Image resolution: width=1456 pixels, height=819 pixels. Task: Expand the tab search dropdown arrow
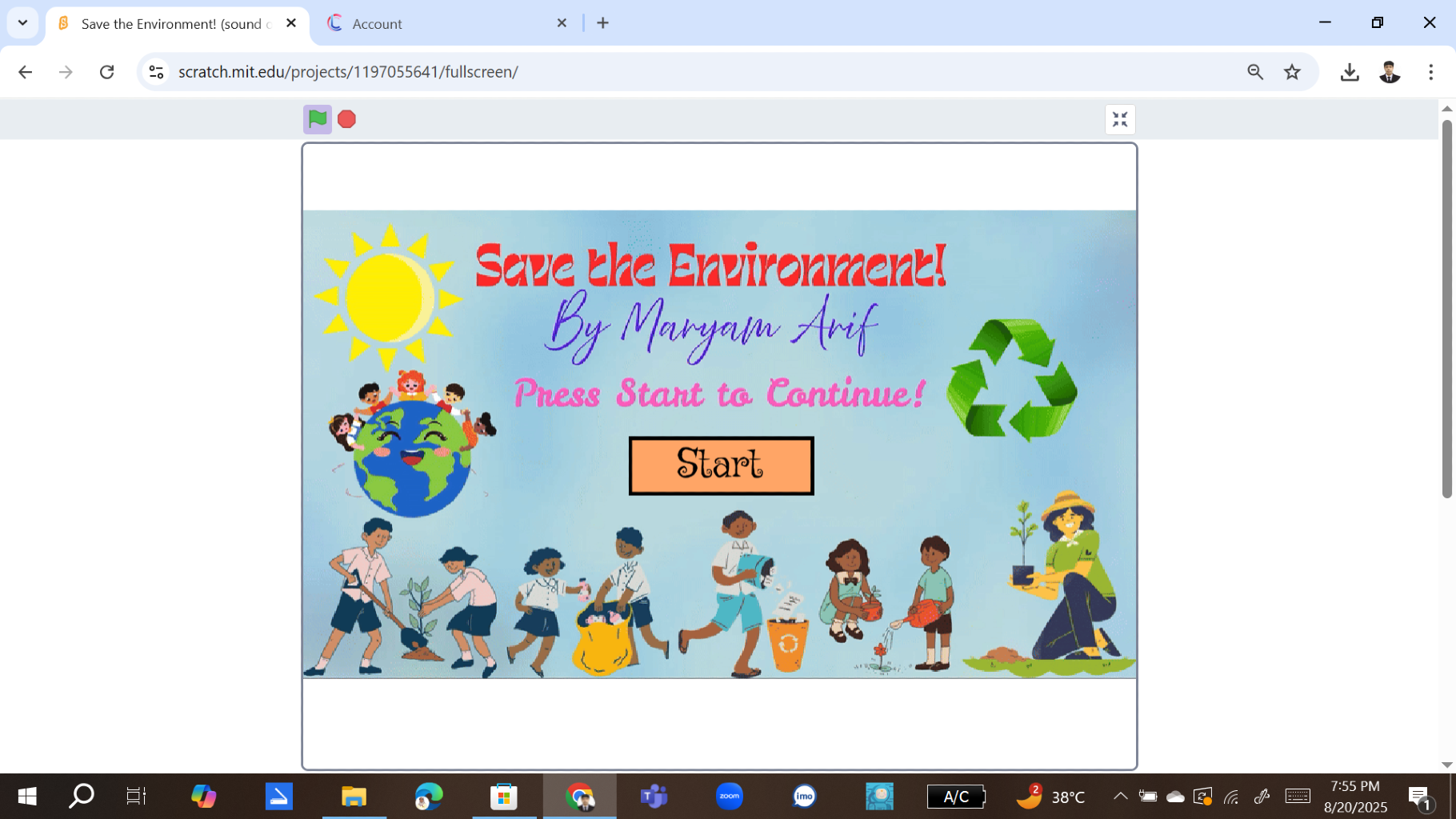[22, 23]
